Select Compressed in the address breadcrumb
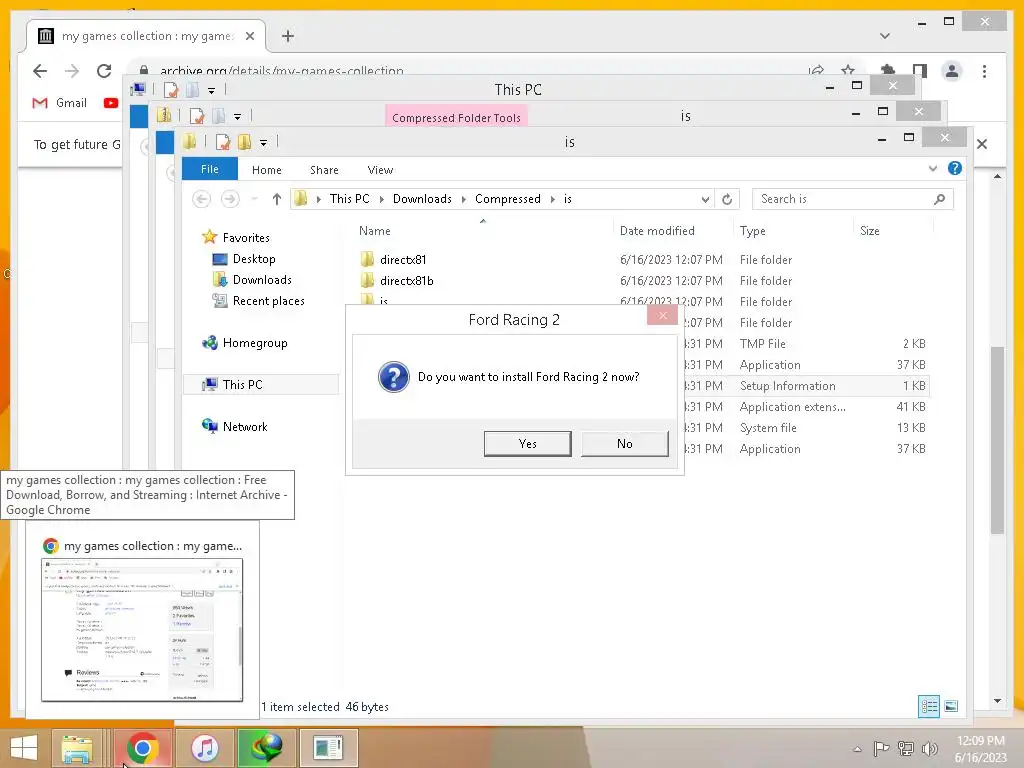Screen dimensions: 1024x768 [x=507, y=199]
